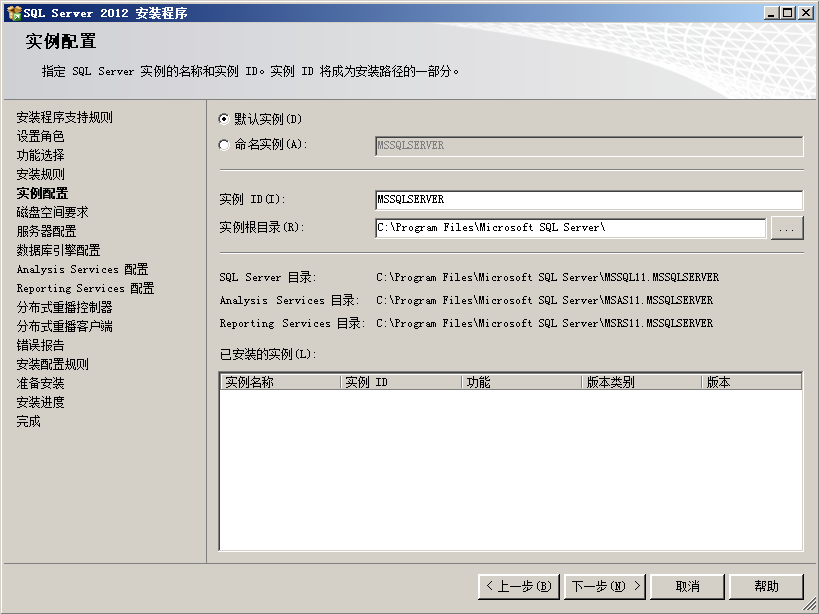This screenshot has height=614, width=819.
Task: Click the 服务器配置 step in sidebar
Action: point(46,231)
